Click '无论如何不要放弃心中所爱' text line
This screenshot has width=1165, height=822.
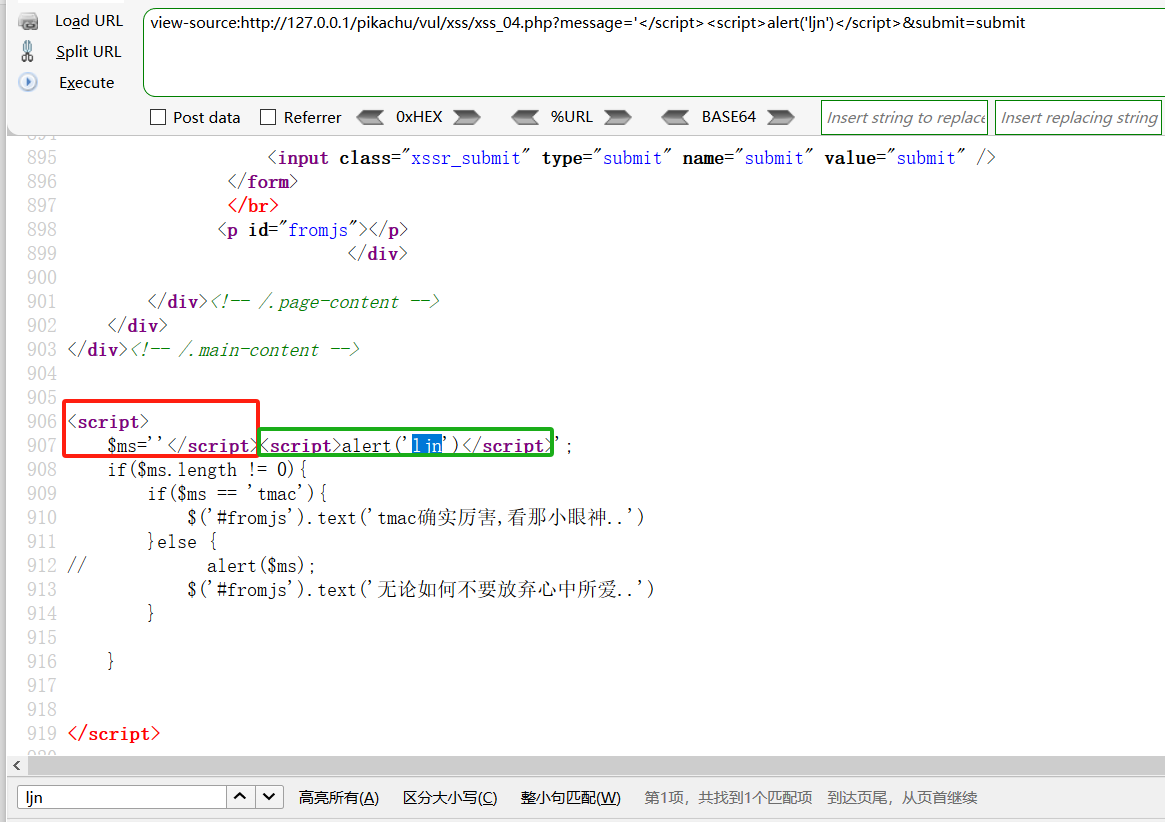point(421,589)
